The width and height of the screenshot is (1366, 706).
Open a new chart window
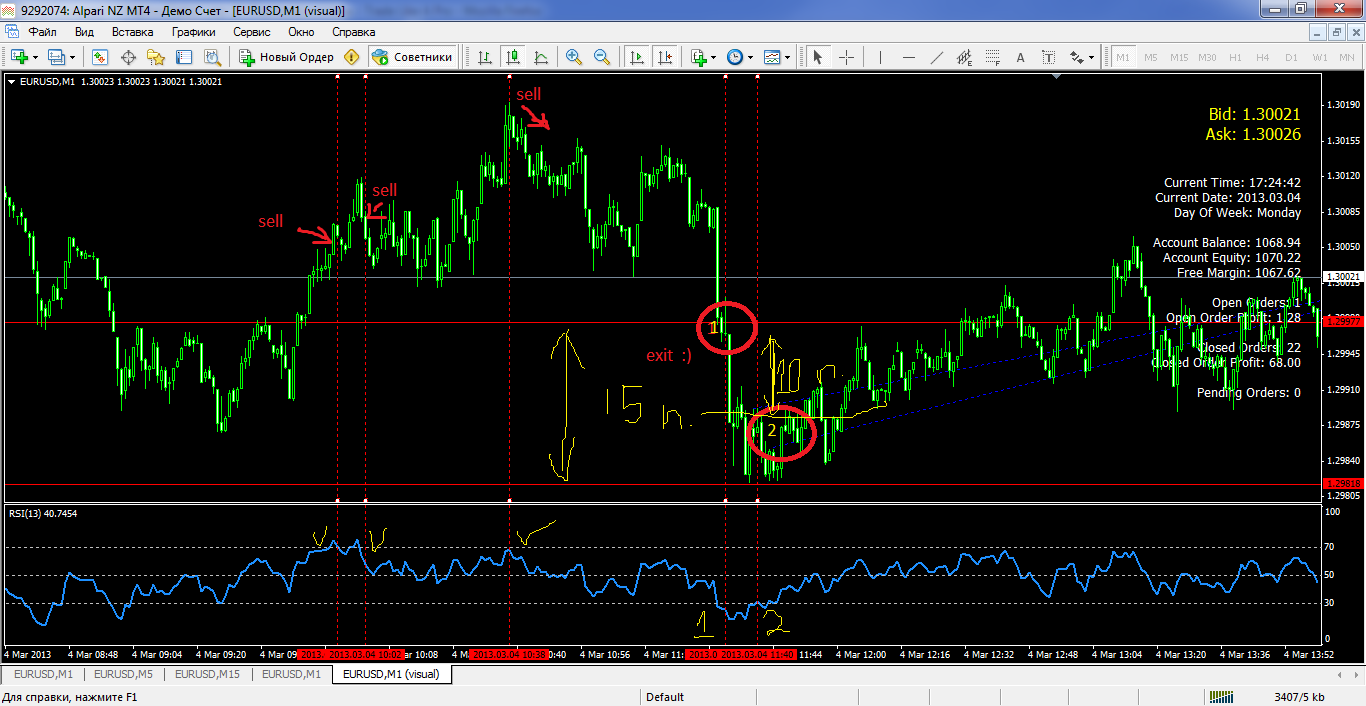19,57
